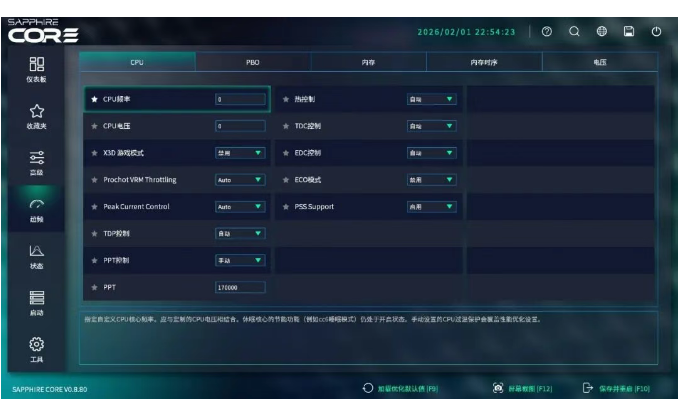Viewport: 683px width, 409px height.
Task: Toggle favorite star for Peak Current Control
Action: [x=94, y=207]
